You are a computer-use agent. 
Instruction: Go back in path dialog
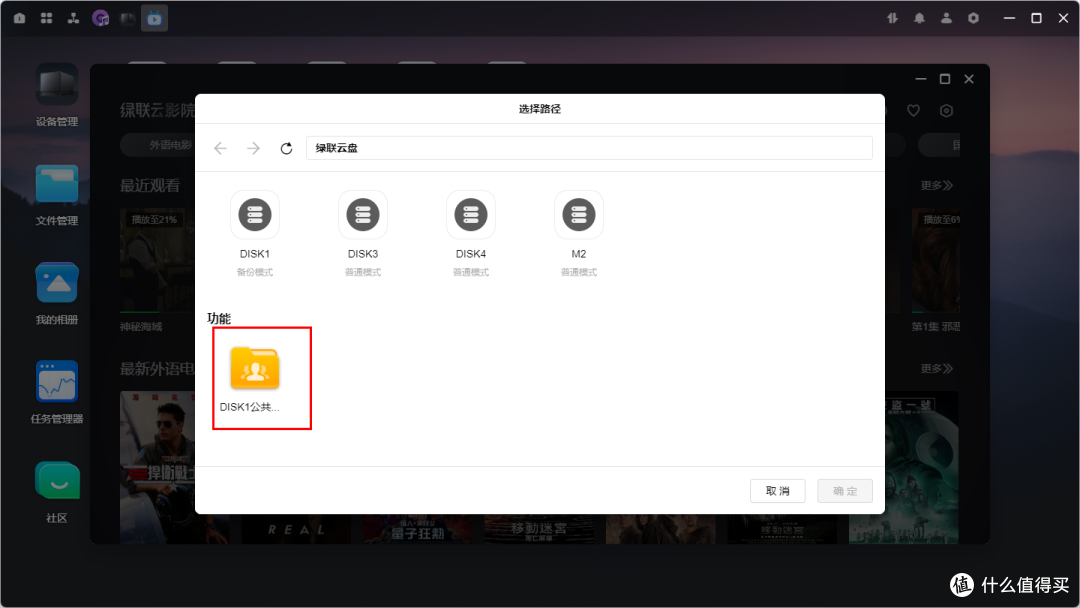[220, 148]
